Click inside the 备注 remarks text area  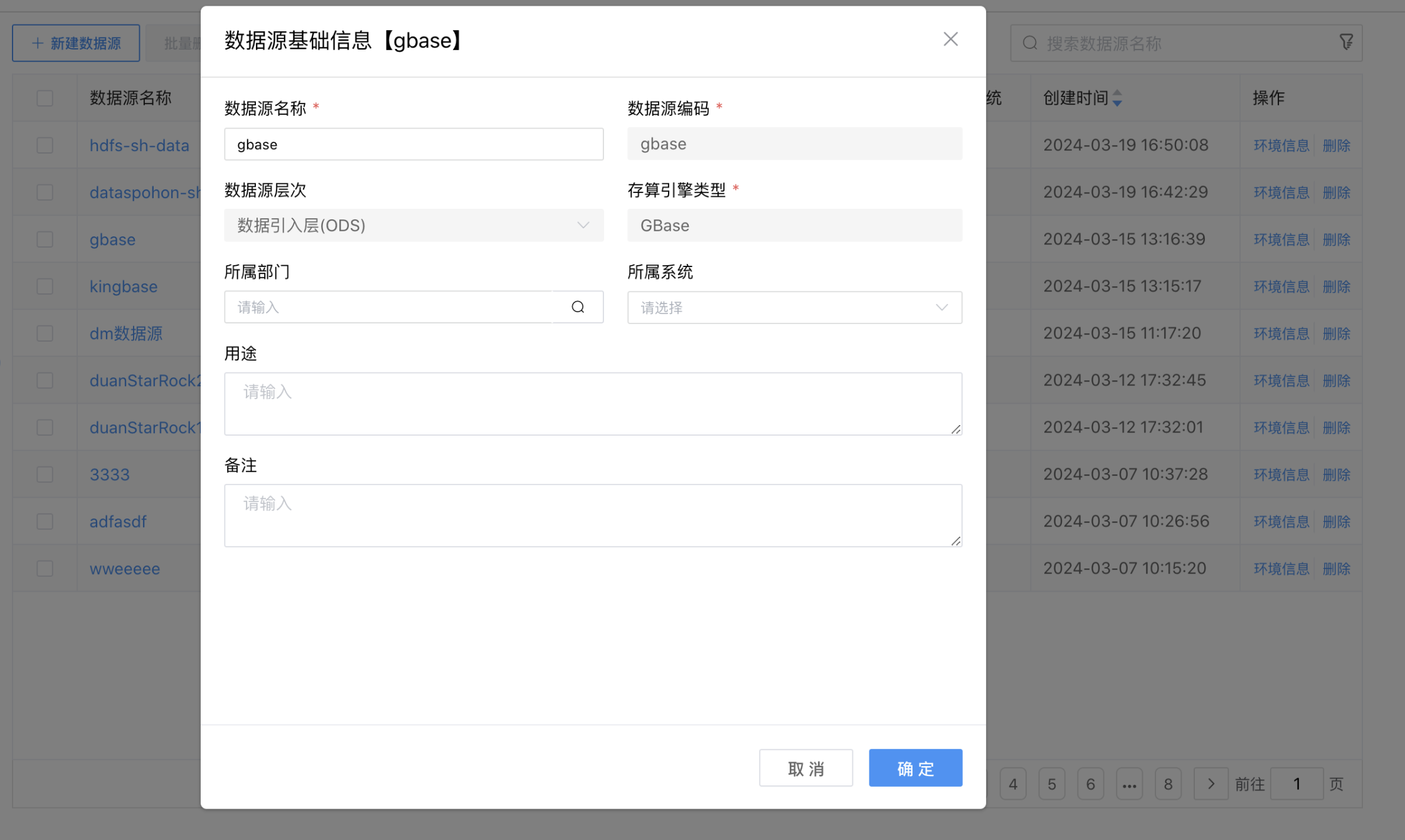pyautogui.click(x=593, y=514)
